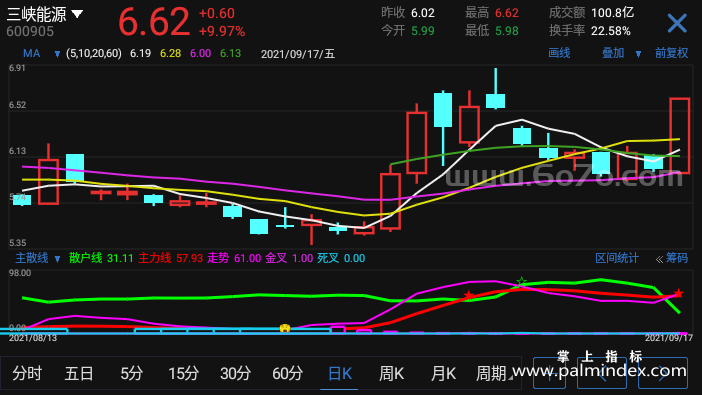Open the 筹码 chip distribution panel
The width and height of the screenshot is (702, 395).
click(x=672, y=258)
